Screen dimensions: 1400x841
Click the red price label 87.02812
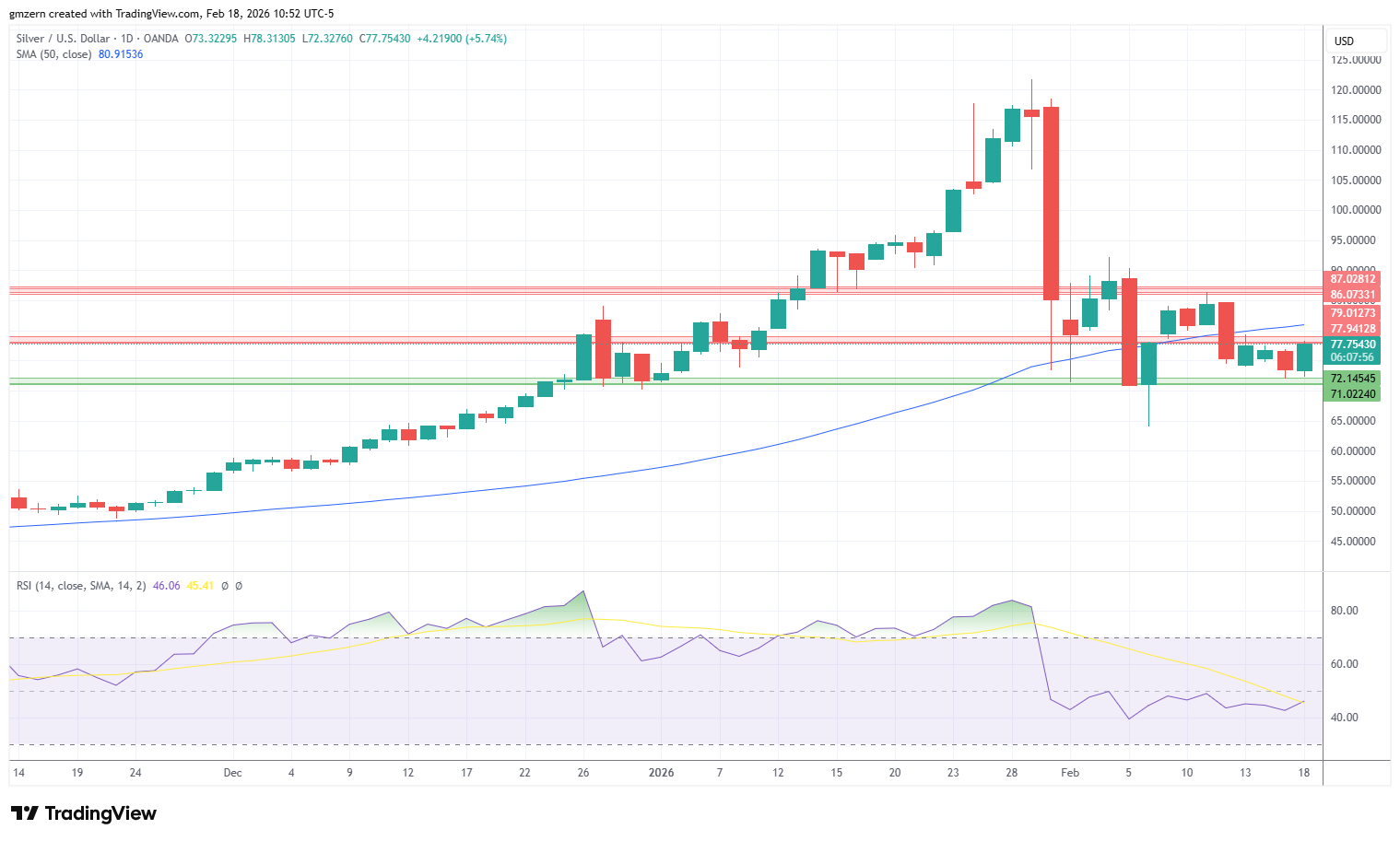1352,279
